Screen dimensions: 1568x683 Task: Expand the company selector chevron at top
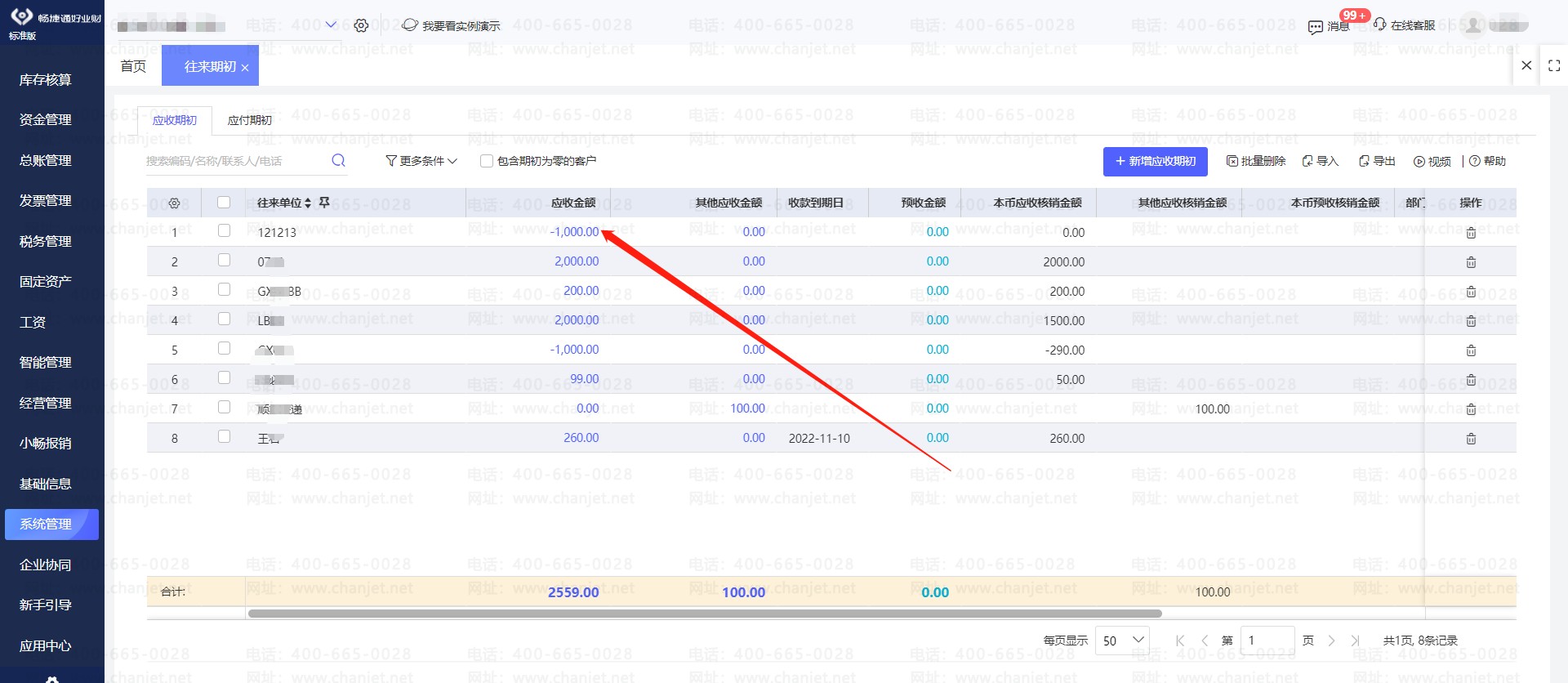tap(331, 25)
